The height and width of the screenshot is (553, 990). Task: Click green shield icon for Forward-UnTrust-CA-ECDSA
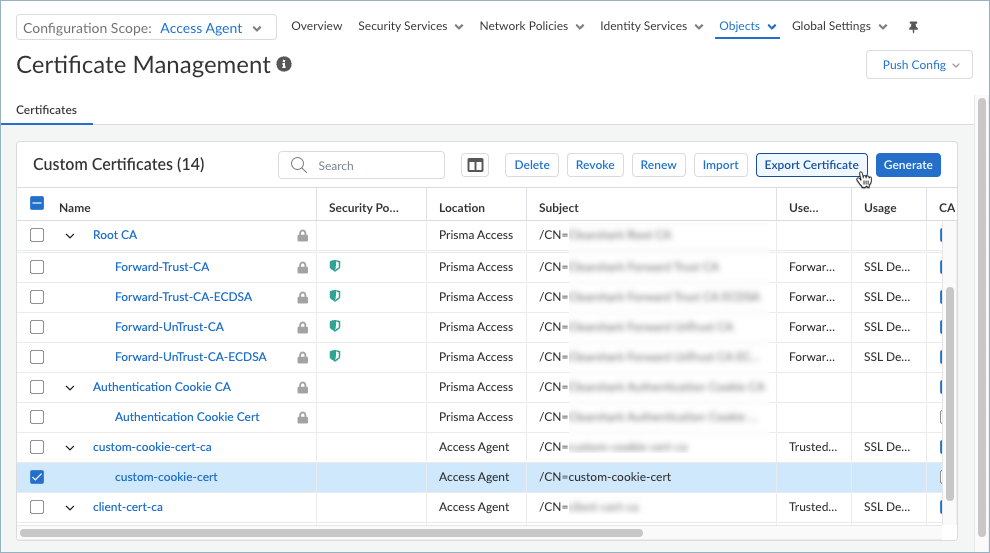click(x=335, y=357)
